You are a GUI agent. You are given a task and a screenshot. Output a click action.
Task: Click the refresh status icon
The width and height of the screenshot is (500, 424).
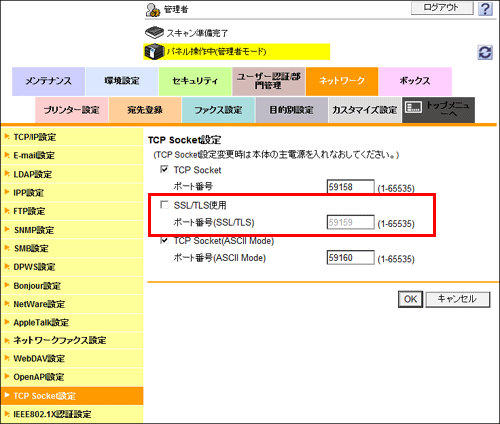485,52
